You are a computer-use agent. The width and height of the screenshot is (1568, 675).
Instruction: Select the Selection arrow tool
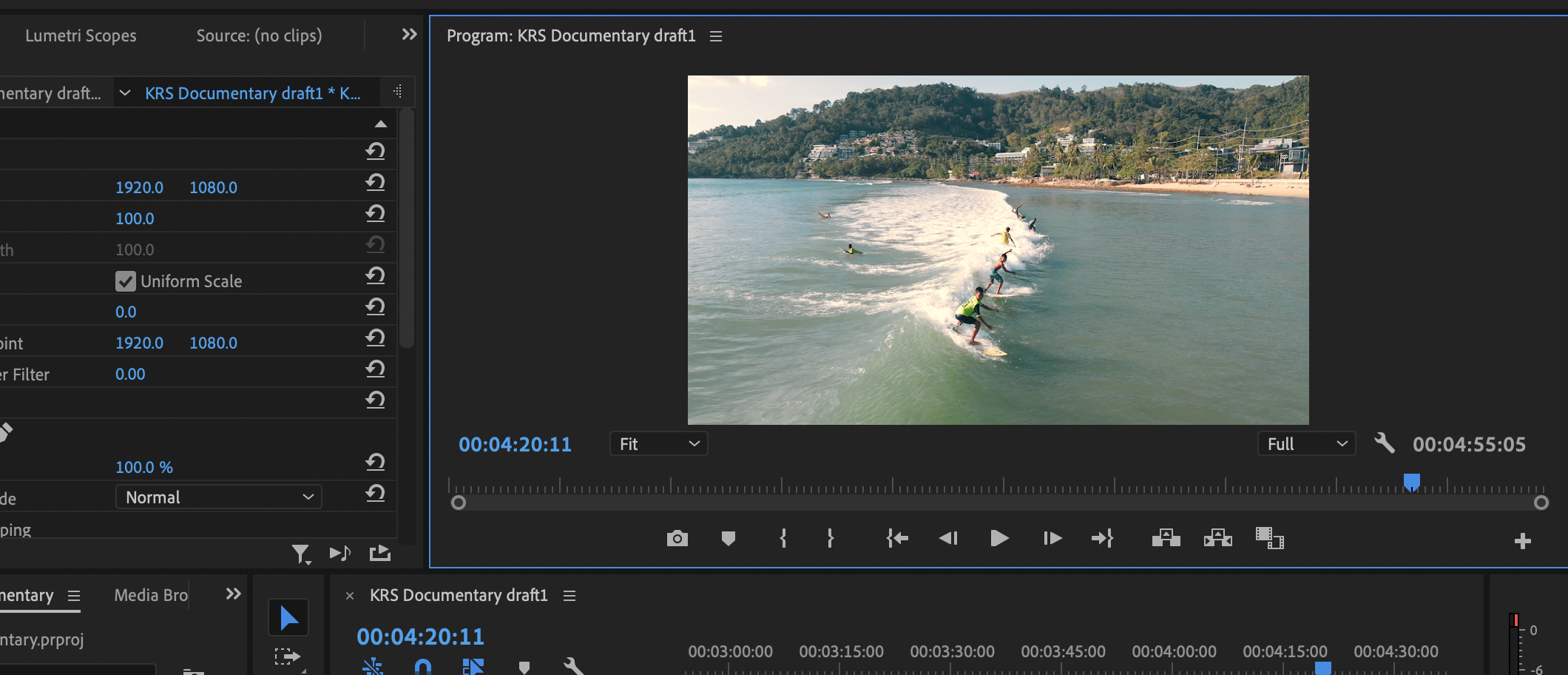tap(288, 618)
